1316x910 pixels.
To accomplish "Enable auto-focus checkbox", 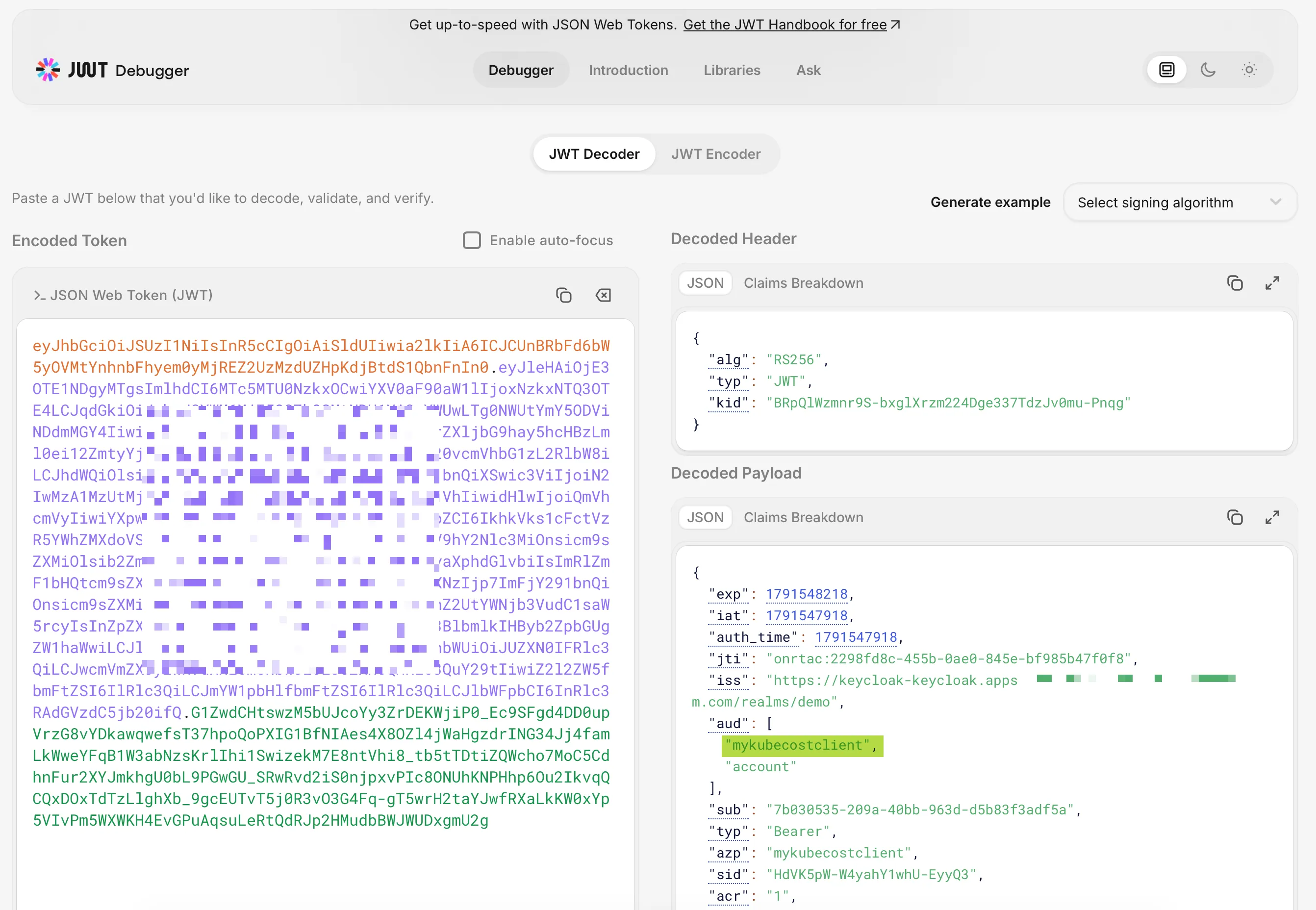I will click(472, 240).
